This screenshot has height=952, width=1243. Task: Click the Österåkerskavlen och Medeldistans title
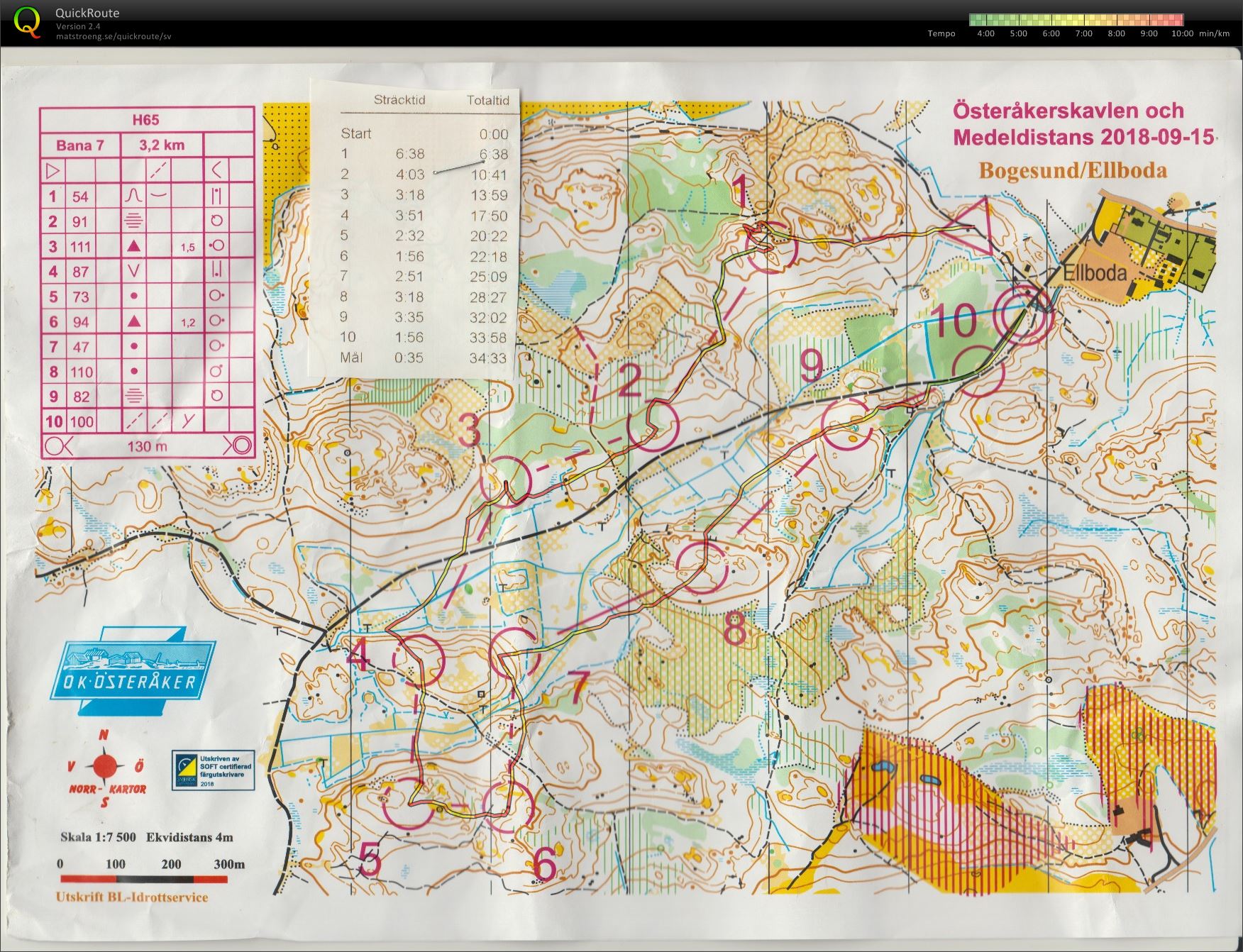coord(1083,123)
